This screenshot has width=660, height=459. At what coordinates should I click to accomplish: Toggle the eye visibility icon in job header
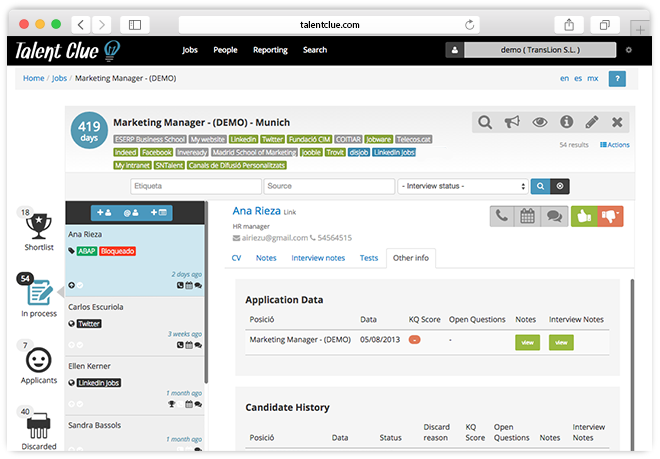(540, 122)
